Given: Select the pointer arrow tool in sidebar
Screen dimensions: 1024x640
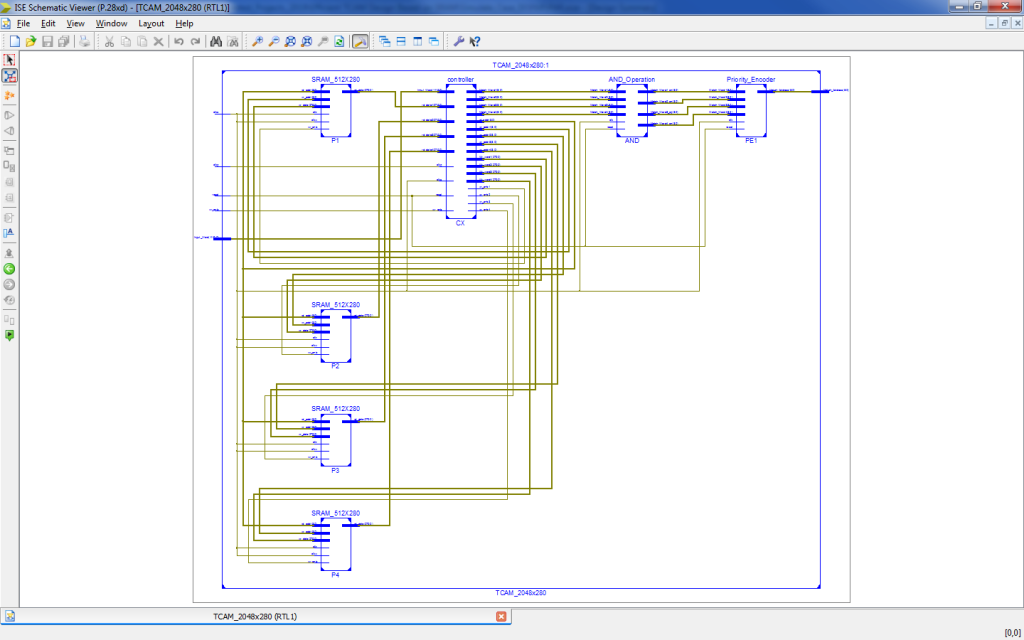Looking at the screenshot, I should pos(10,60).
